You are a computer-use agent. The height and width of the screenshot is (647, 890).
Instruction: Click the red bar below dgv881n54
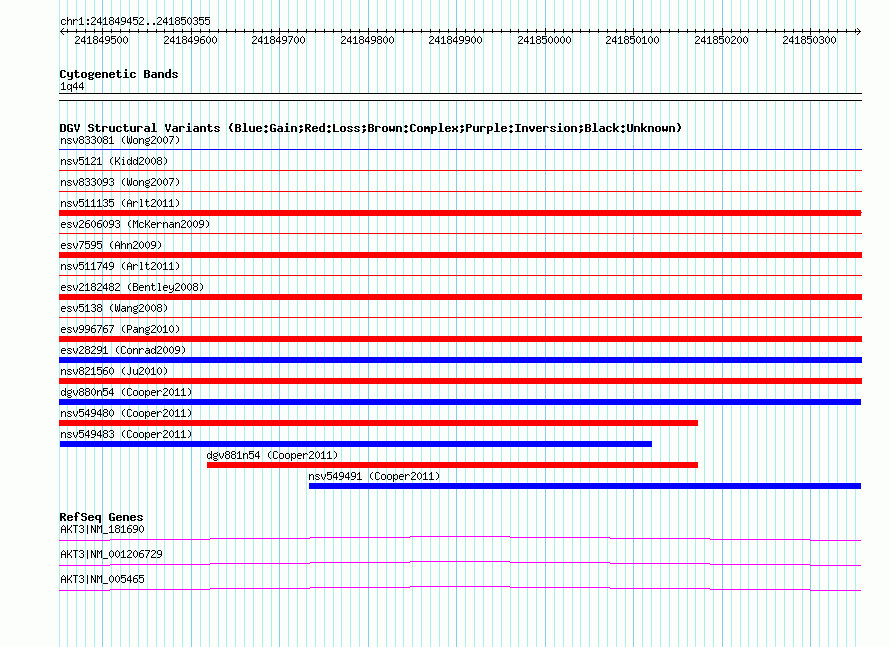[x=452, y=465]
